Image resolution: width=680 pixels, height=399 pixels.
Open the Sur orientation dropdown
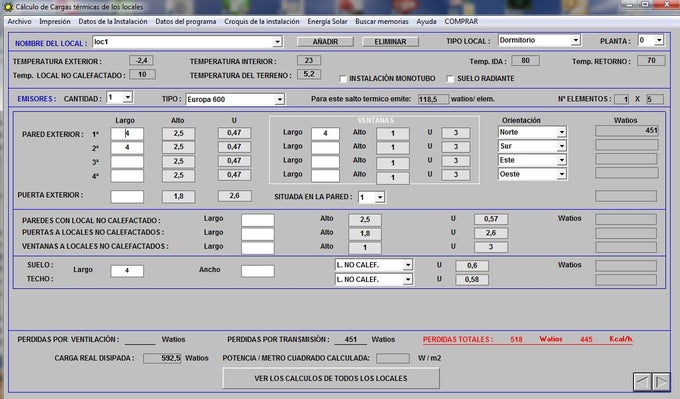[x=562, y=146]
